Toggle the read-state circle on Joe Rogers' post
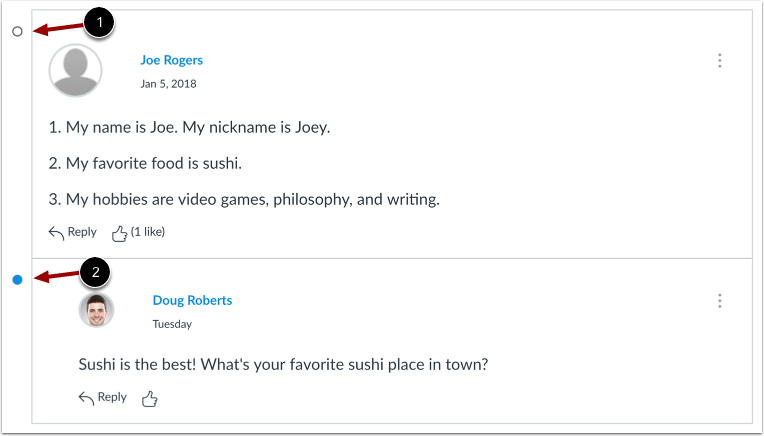The width and height of the screenshot is (764, 436). click(17, 32)
